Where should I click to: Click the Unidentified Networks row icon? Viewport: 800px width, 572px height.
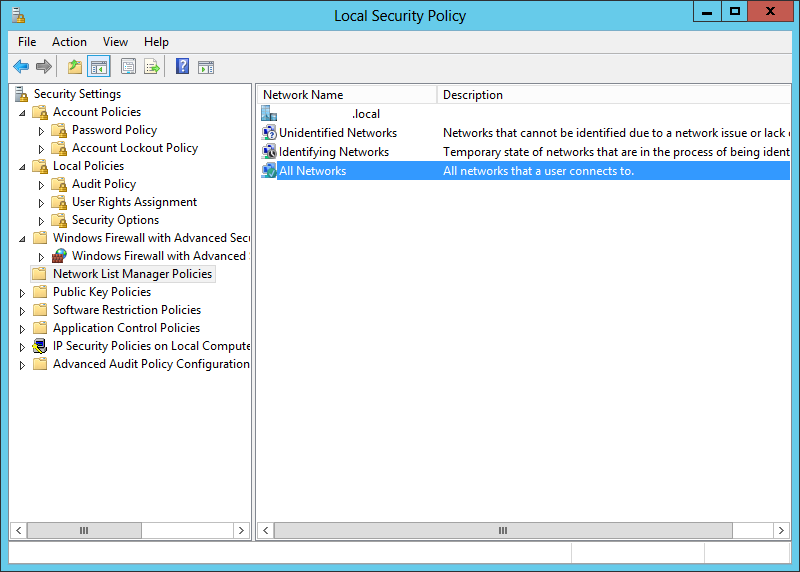(269, 133)
